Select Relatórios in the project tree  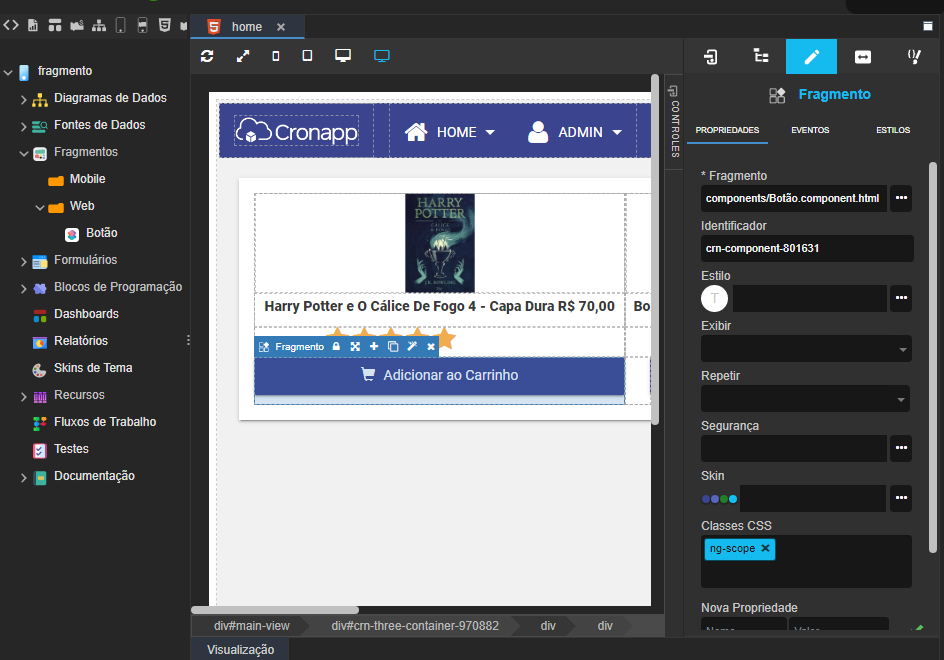tap(81, 341)
